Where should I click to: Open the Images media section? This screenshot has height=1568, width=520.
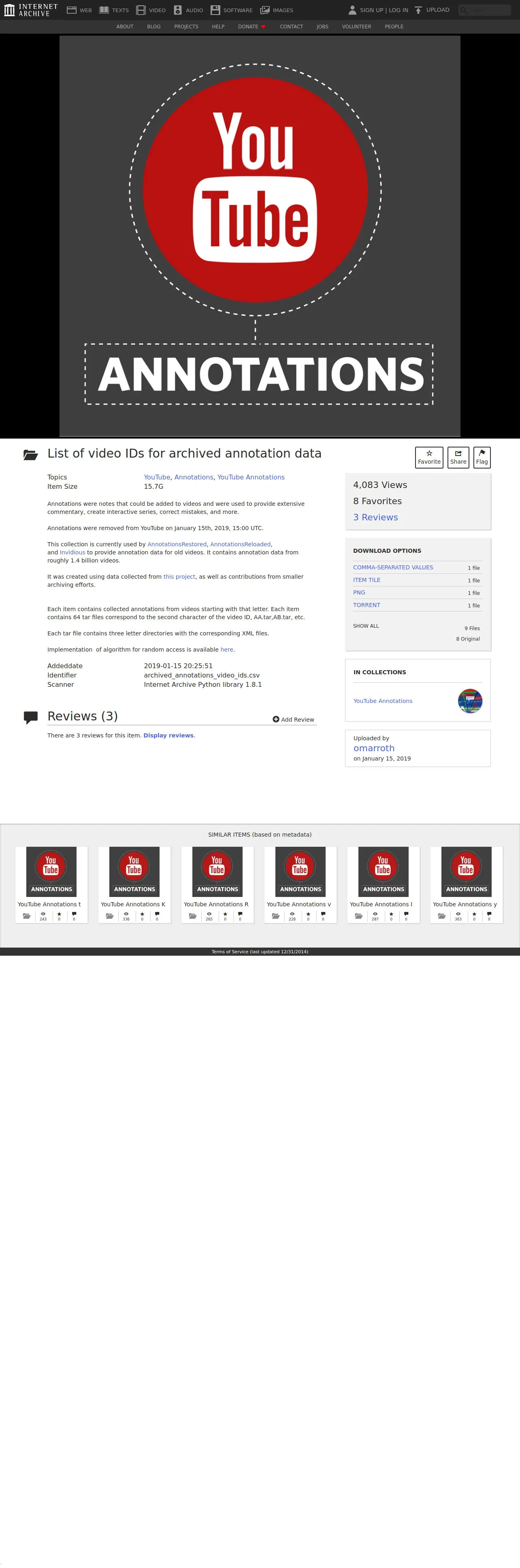coord(277,11)
